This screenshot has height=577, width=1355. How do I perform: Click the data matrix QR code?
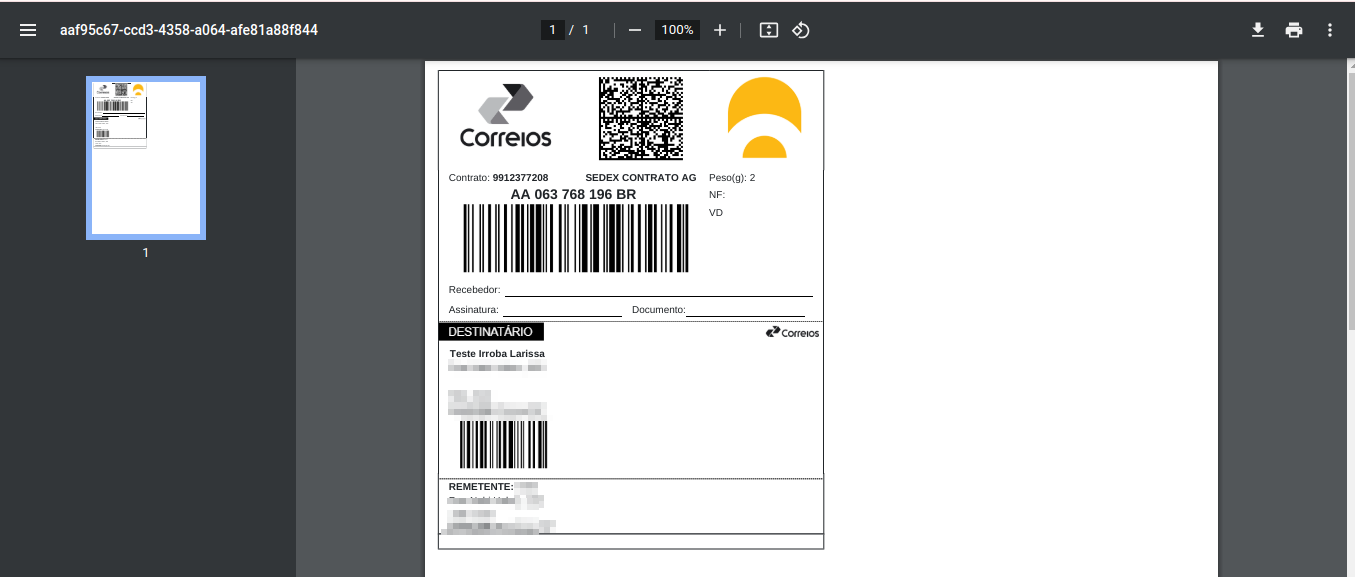pos(641,118)
